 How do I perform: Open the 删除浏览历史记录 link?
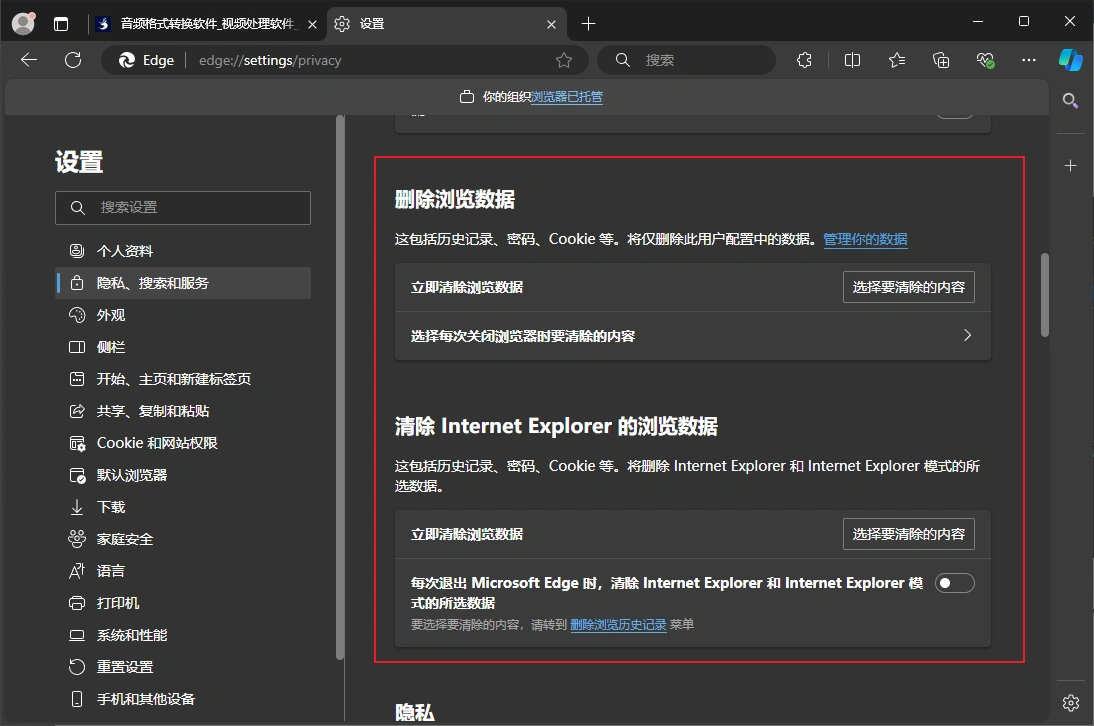[619, 623]
